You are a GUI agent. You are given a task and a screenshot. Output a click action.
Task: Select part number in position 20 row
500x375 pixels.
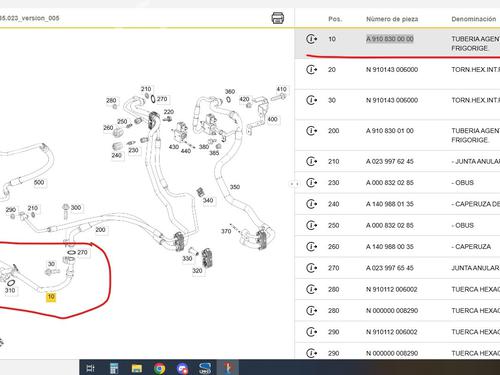click(x=392, y=70)
